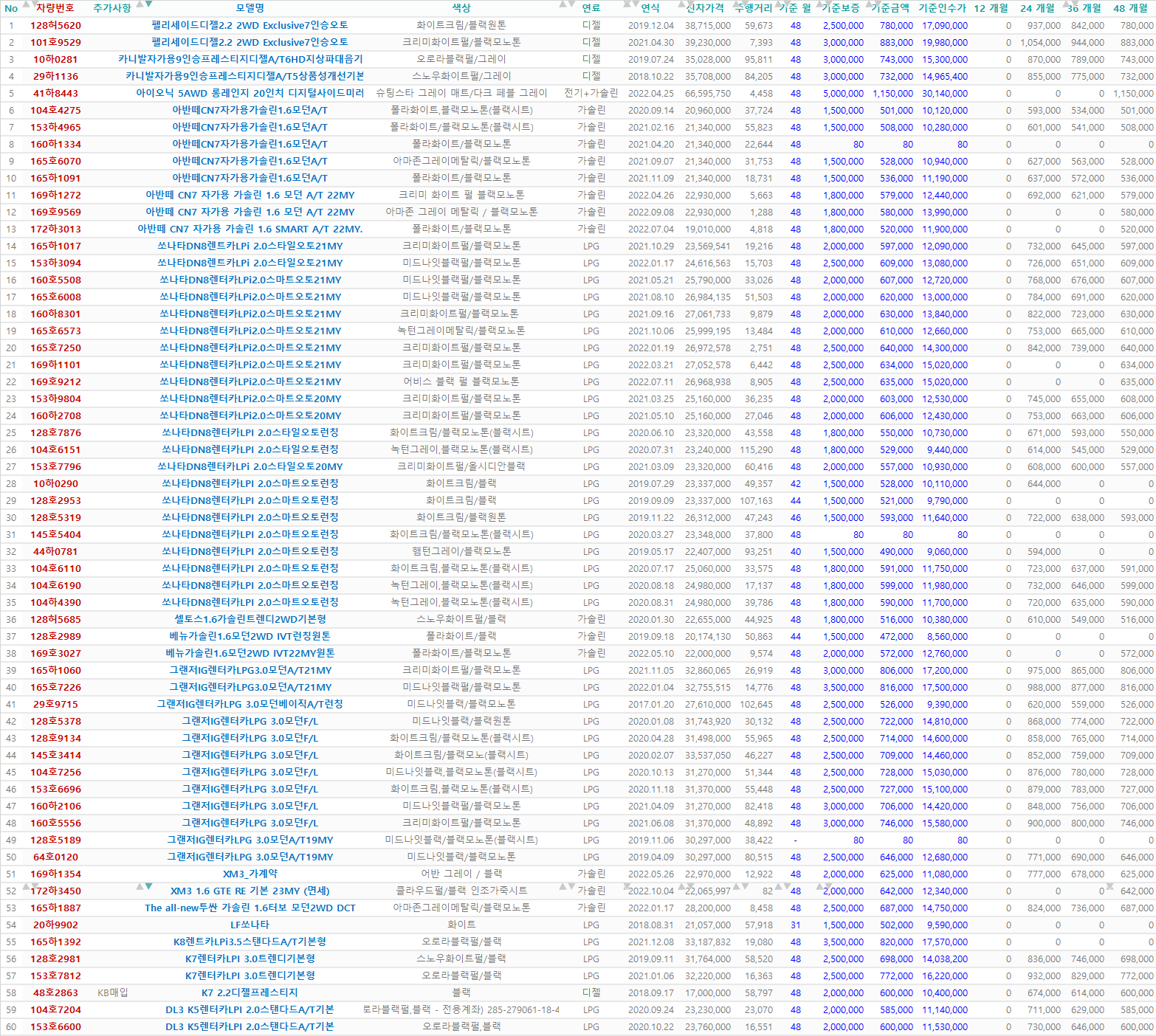1156x1036 pixels.
Task: Open vehicle number 153호6600
Action: click(55, 1026)
